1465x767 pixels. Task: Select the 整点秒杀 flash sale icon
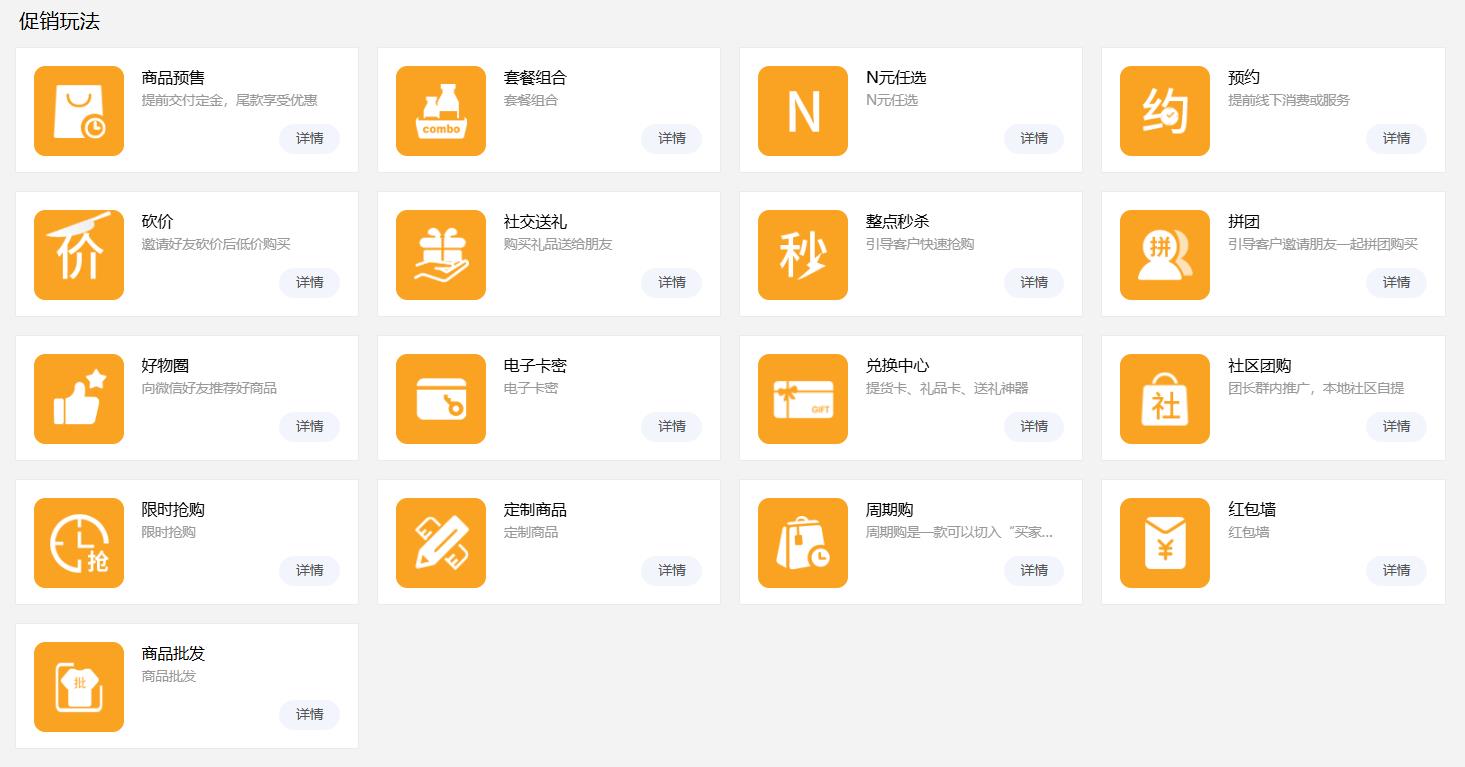[803, 255]
